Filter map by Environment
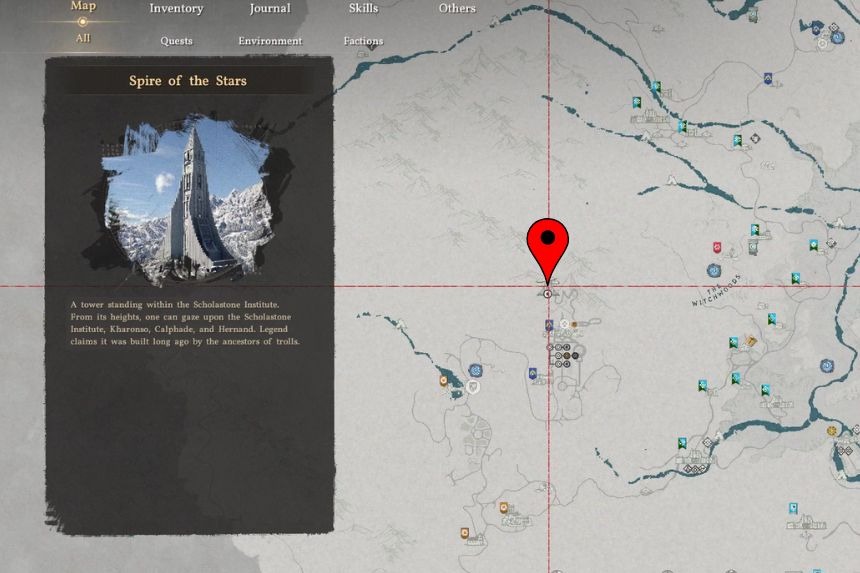Viewport: 860px width, 573px height. pos(270,41)
